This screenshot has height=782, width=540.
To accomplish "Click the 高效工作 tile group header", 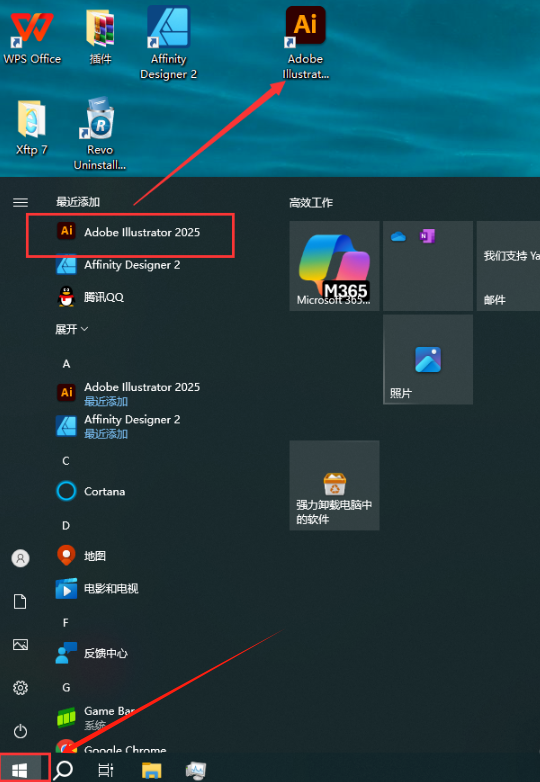I will click(x=311, y=202).
